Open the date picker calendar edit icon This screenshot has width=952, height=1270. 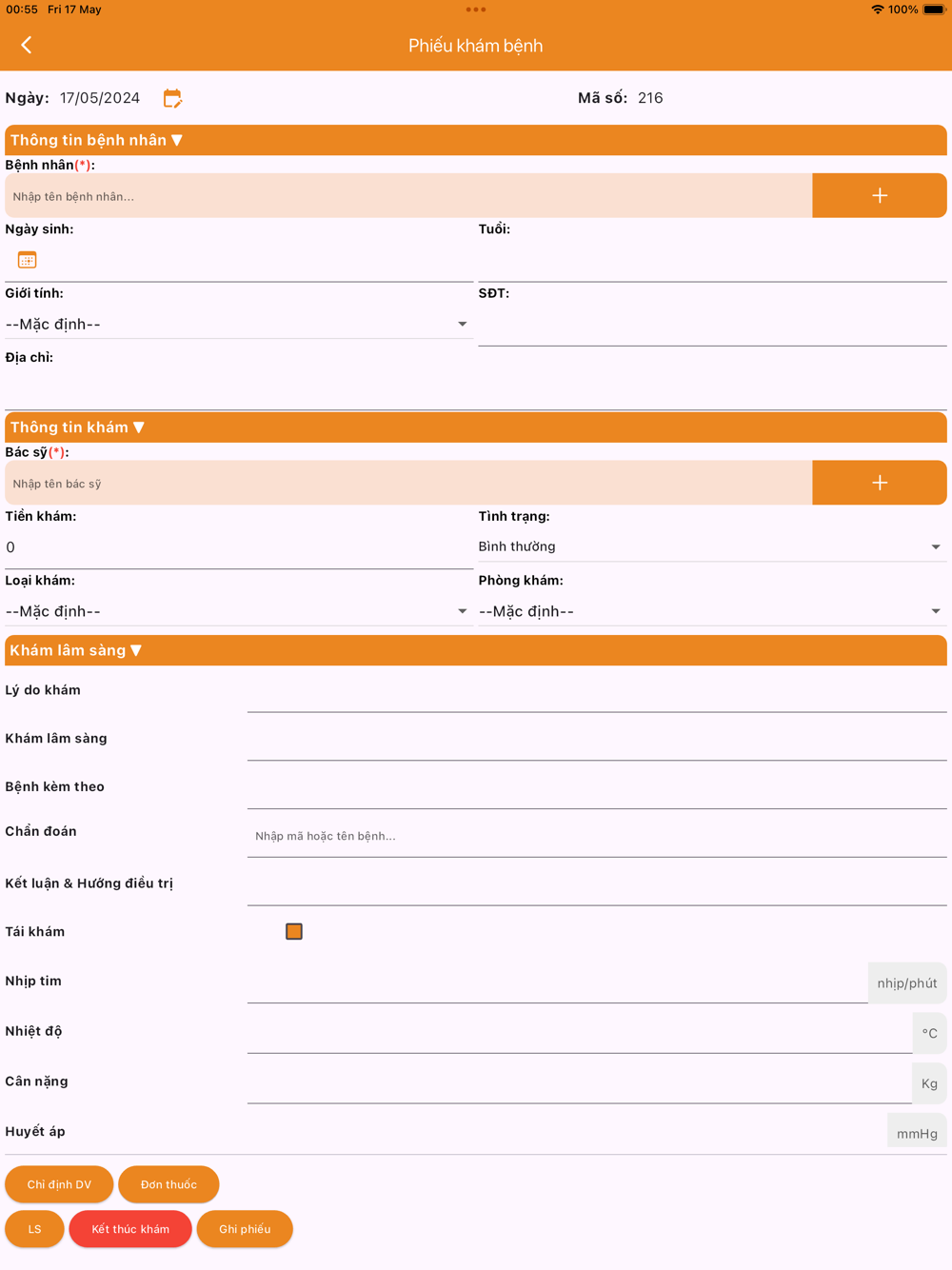(x=172, y=98)
